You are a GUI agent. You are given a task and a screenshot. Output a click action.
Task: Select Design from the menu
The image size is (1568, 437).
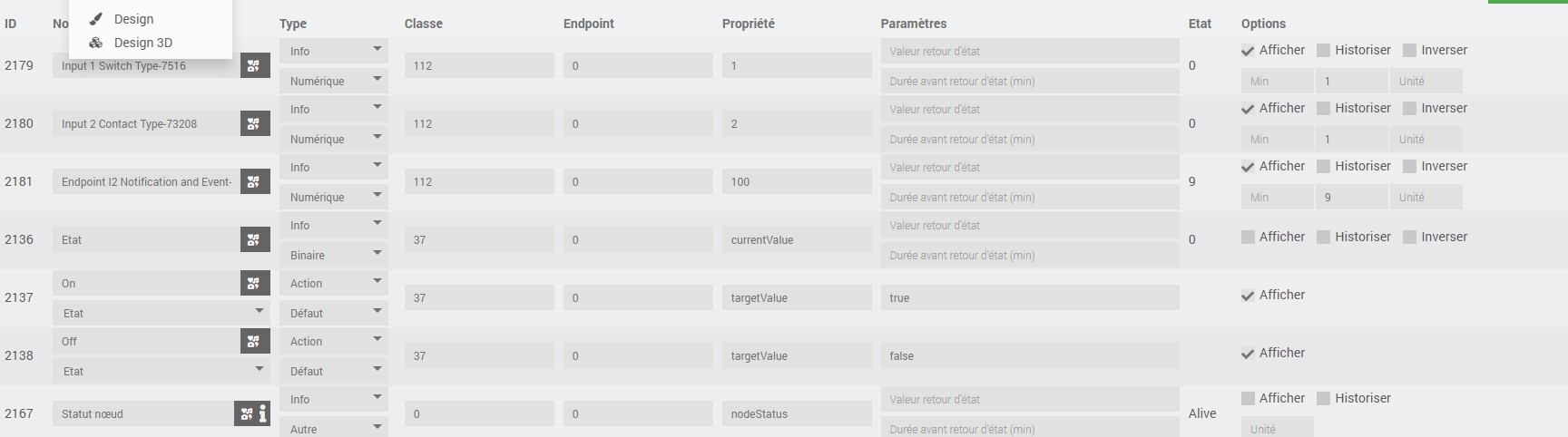[133, 19]
